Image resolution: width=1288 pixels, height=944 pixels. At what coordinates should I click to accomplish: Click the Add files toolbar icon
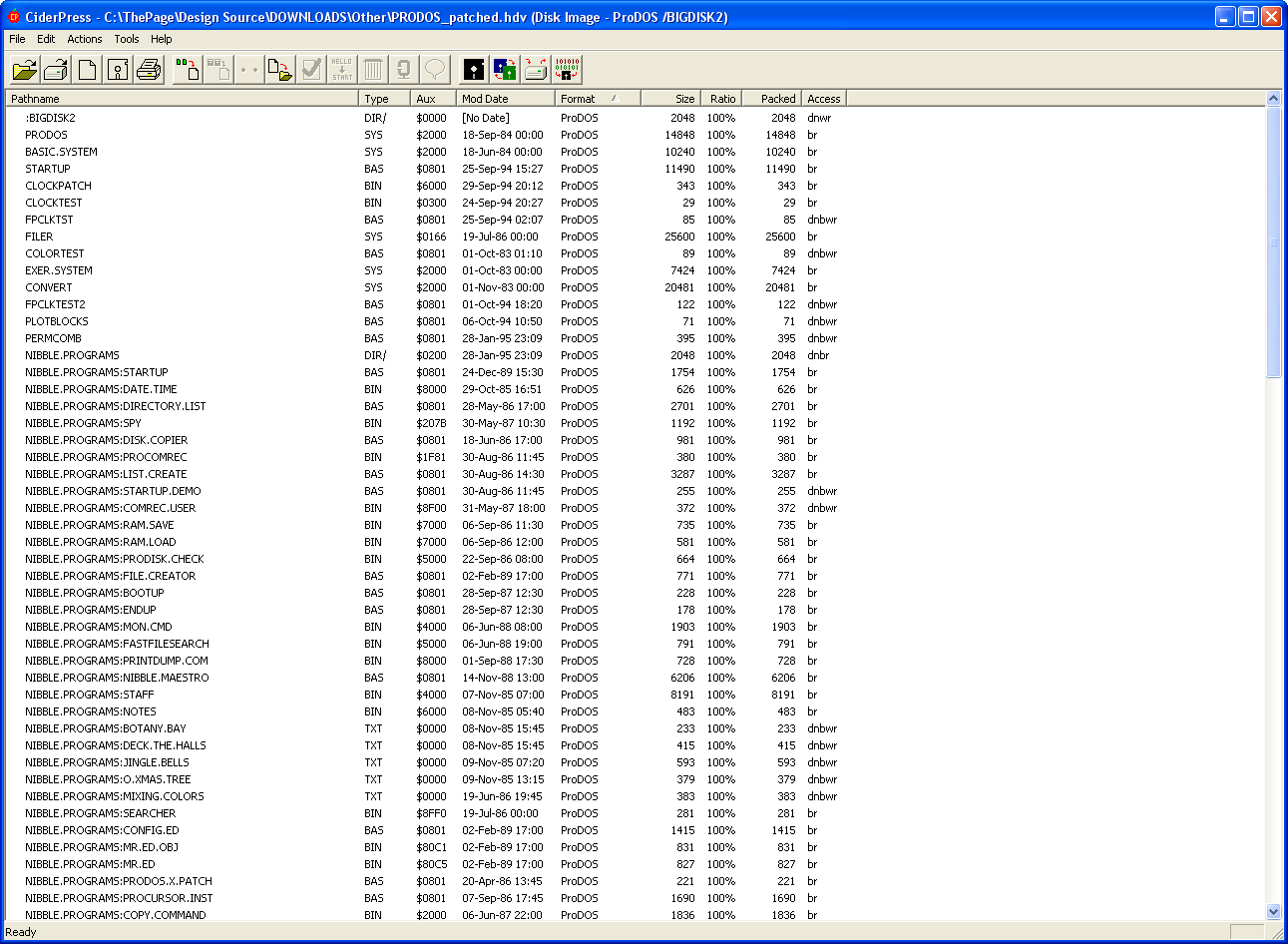[x=188, y=69]
